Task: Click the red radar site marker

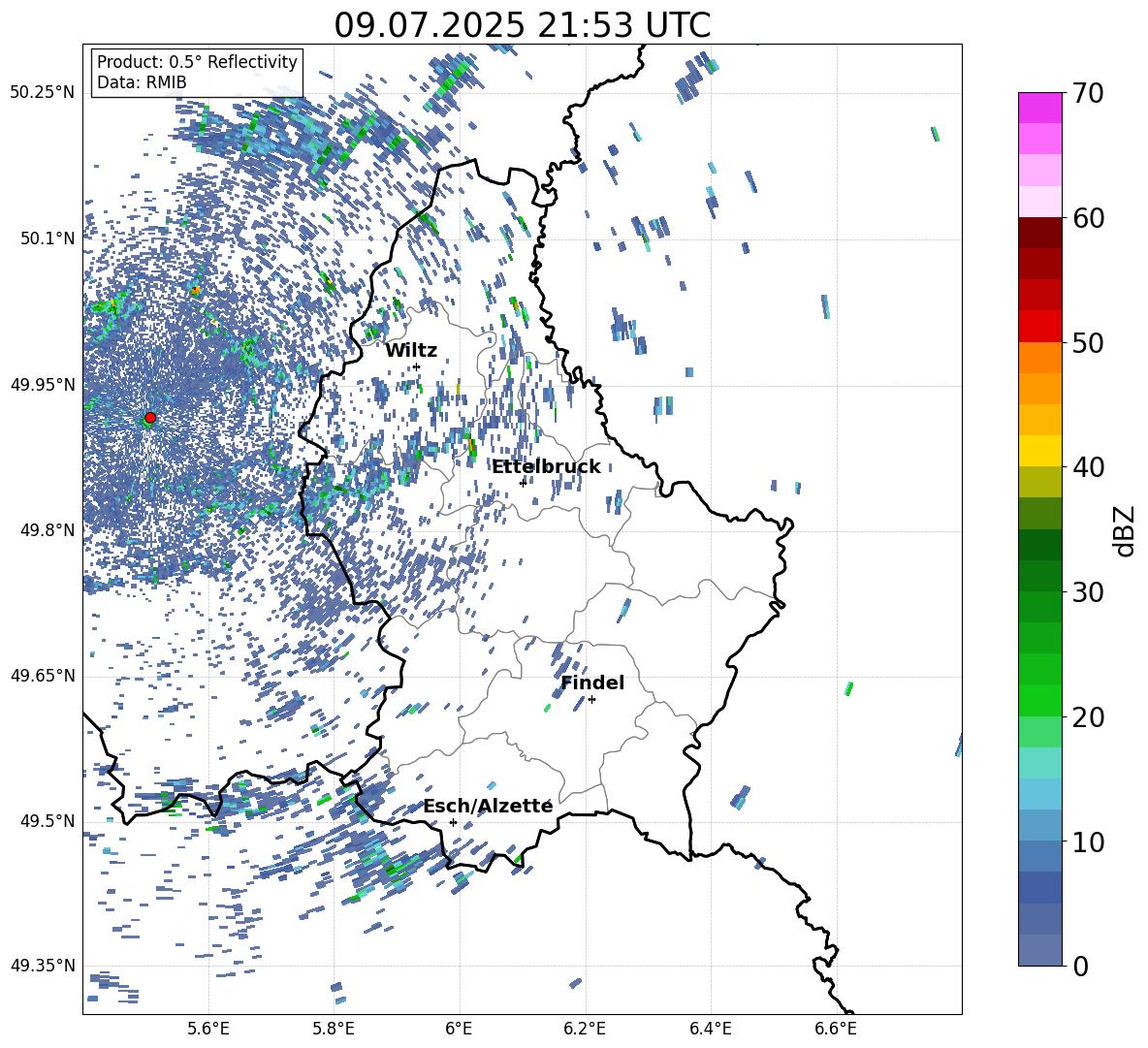Action: [150, 418]
